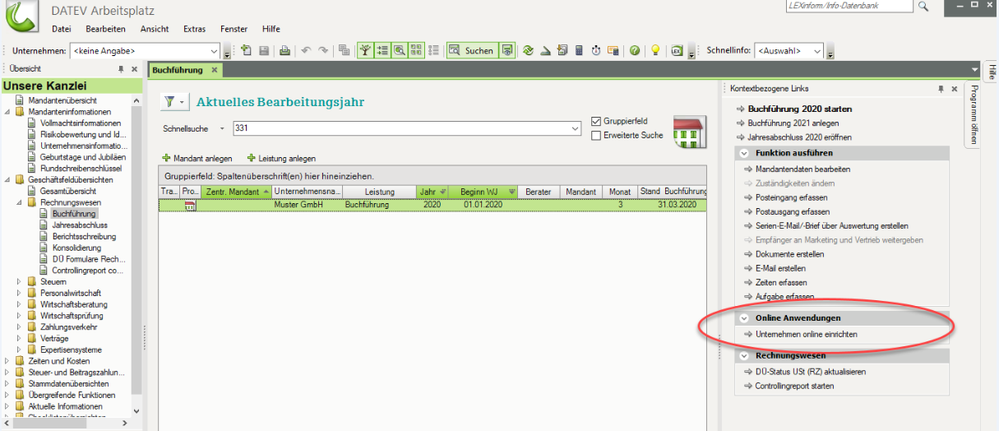Click calendar icon in Muster GmbH row
This screenshot has width=999, height=431.
pyautogui.click(x=190, y=205)
